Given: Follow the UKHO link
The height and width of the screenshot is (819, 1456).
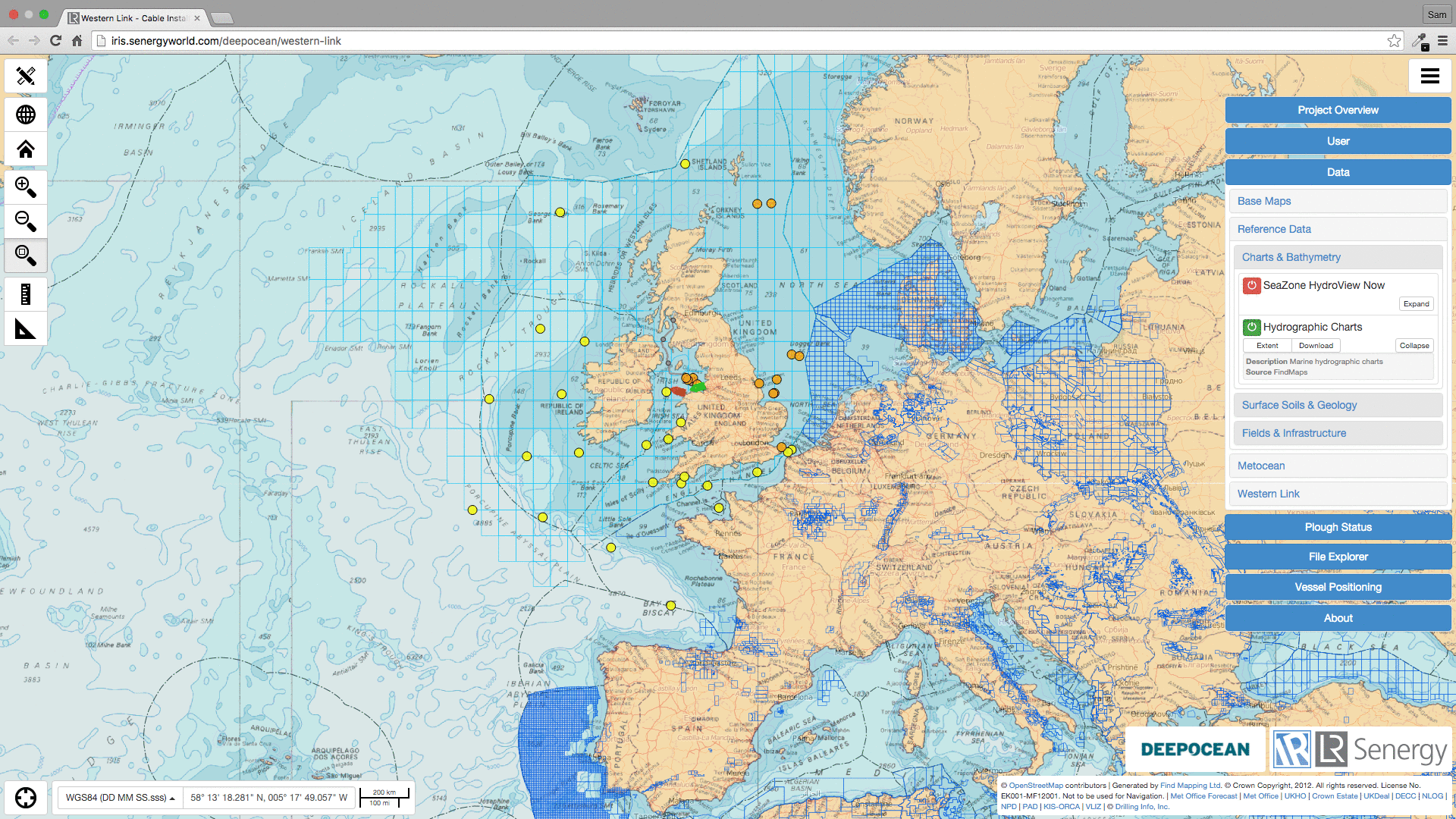Looking at the screenshot, I should click(x=1295, y=796).
